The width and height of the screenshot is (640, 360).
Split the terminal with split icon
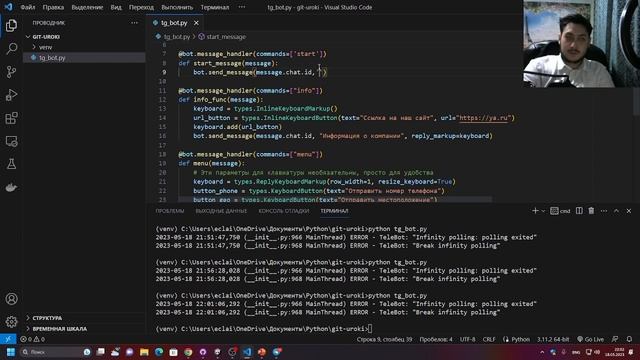579,211
